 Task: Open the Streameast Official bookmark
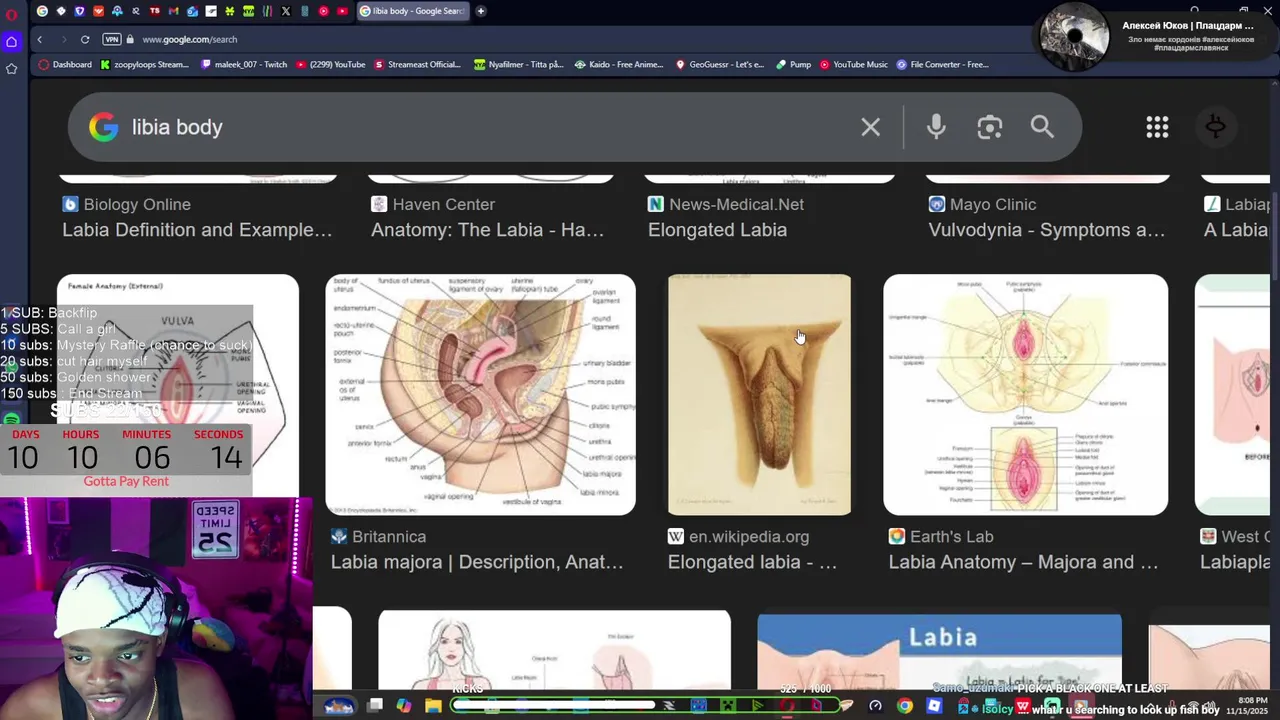coord(417,64)
